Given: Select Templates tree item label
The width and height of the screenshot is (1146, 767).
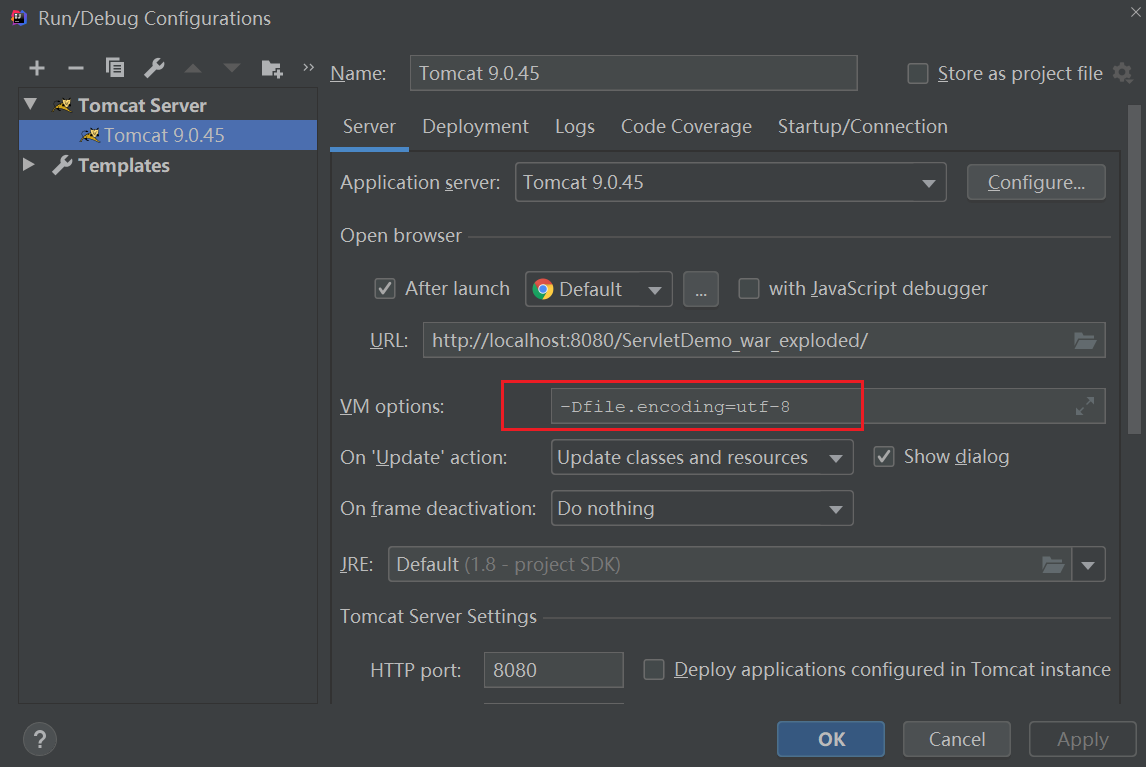Looking at the screenshot, I should 124,165.
